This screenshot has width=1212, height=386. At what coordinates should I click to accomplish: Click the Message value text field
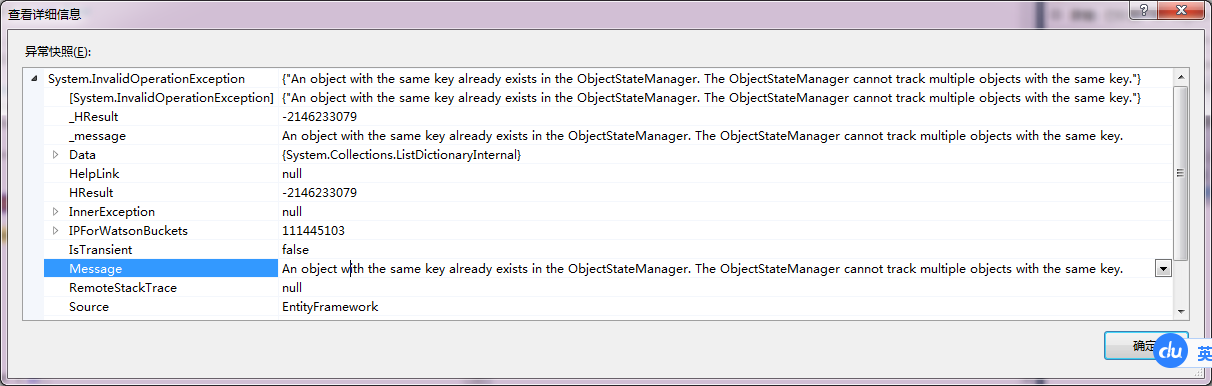click(716, 269)
